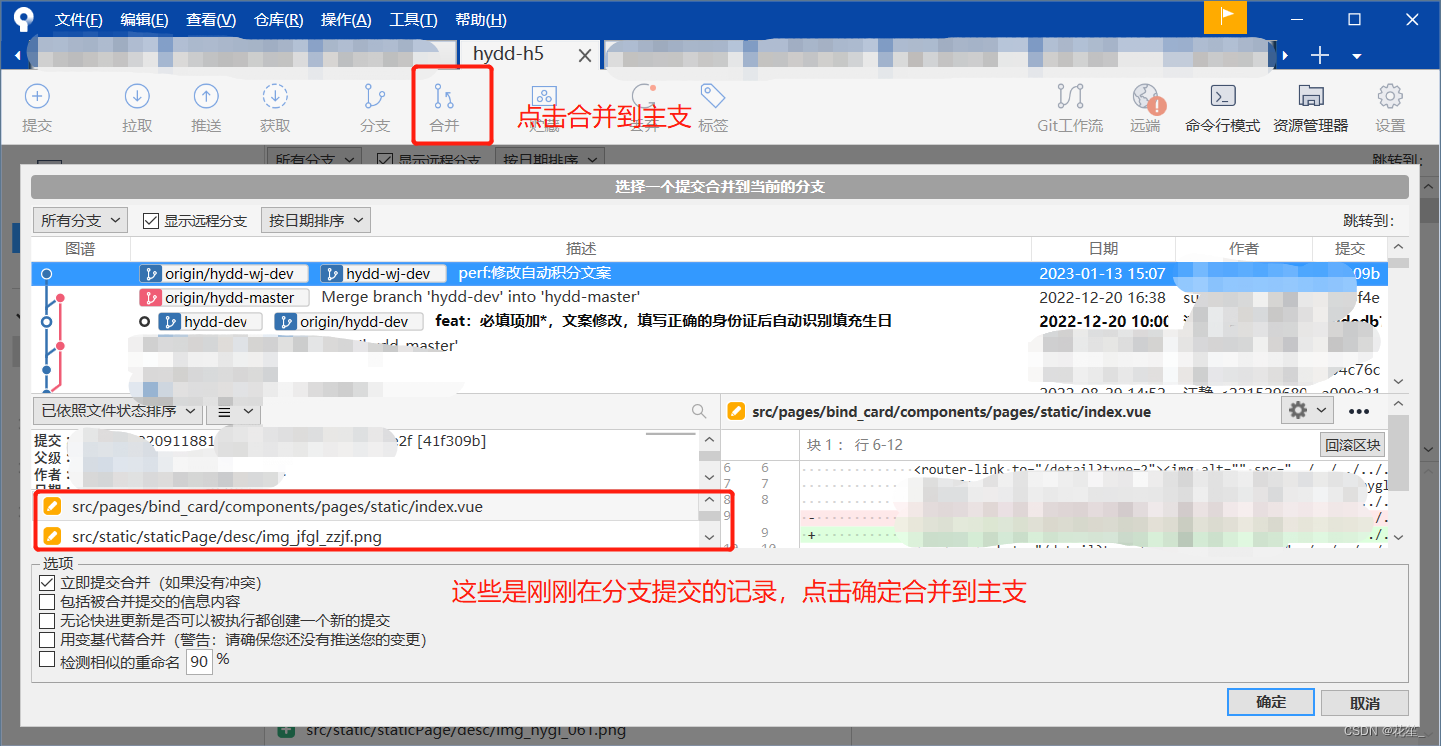Image resolution: width=1441 pixels, height=747 pixels.
Task: Click the 日期 column header
Action: 1103,248
